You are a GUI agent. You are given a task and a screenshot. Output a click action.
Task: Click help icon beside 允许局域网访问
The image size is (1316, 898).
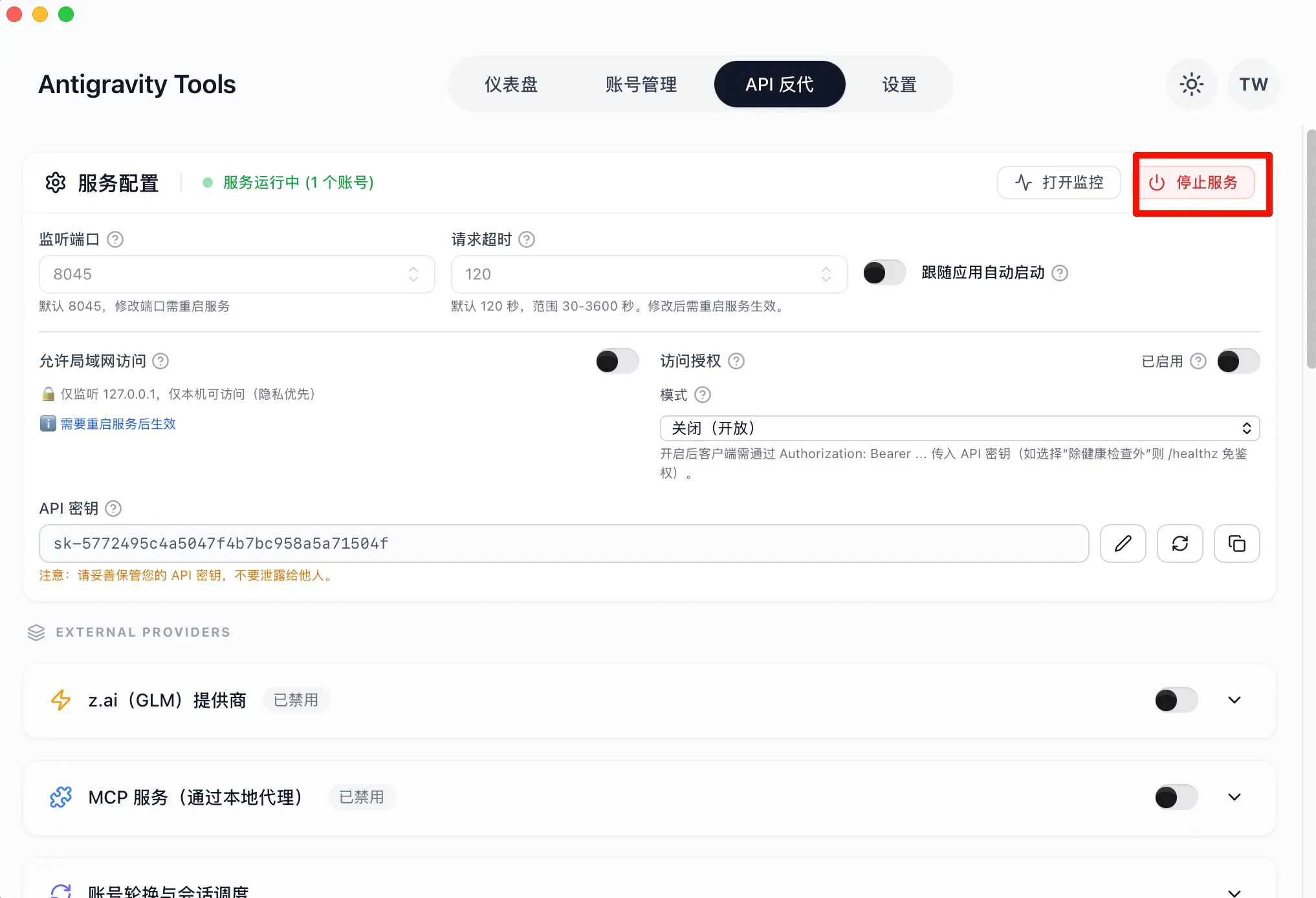click(x=160, y=361)
